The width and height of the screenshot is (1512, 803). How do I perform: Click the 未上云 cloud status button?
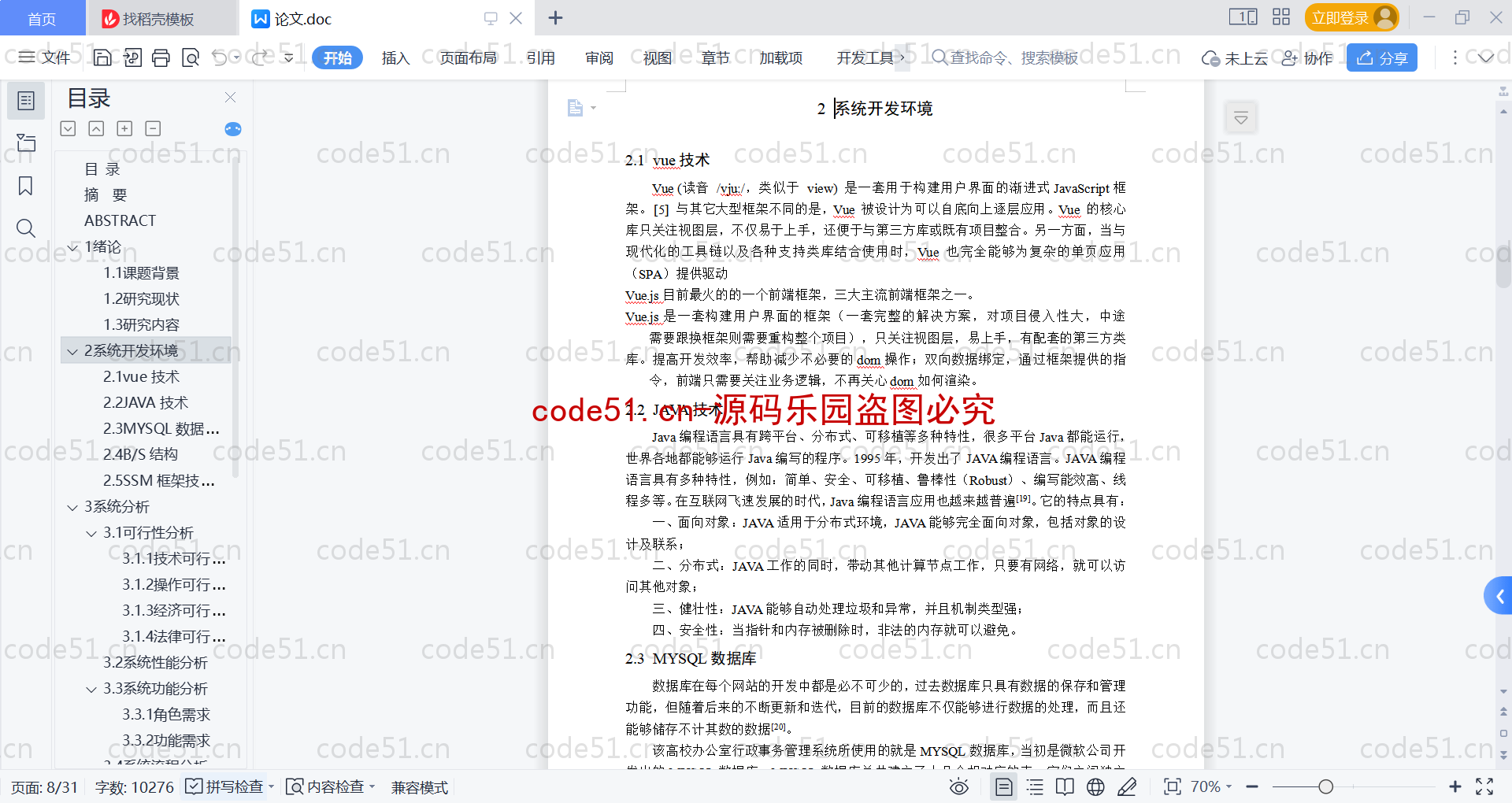tap(1235, 57)
